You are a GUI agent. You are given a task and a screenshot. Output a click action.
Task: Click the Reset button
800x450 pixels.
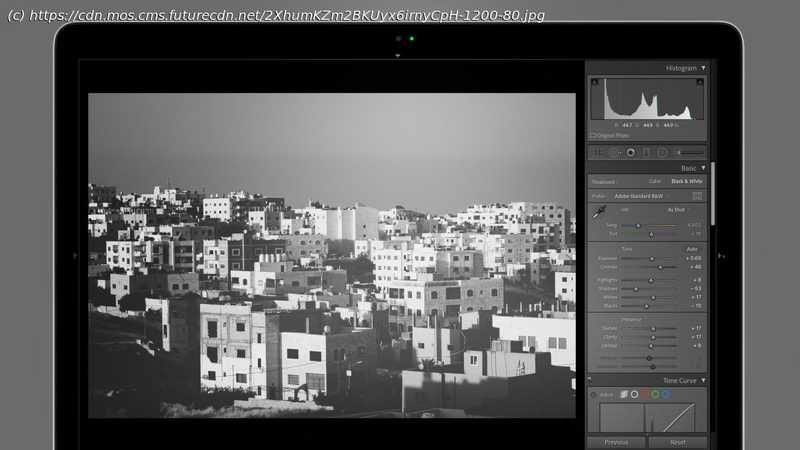click(x=677, y=442)
